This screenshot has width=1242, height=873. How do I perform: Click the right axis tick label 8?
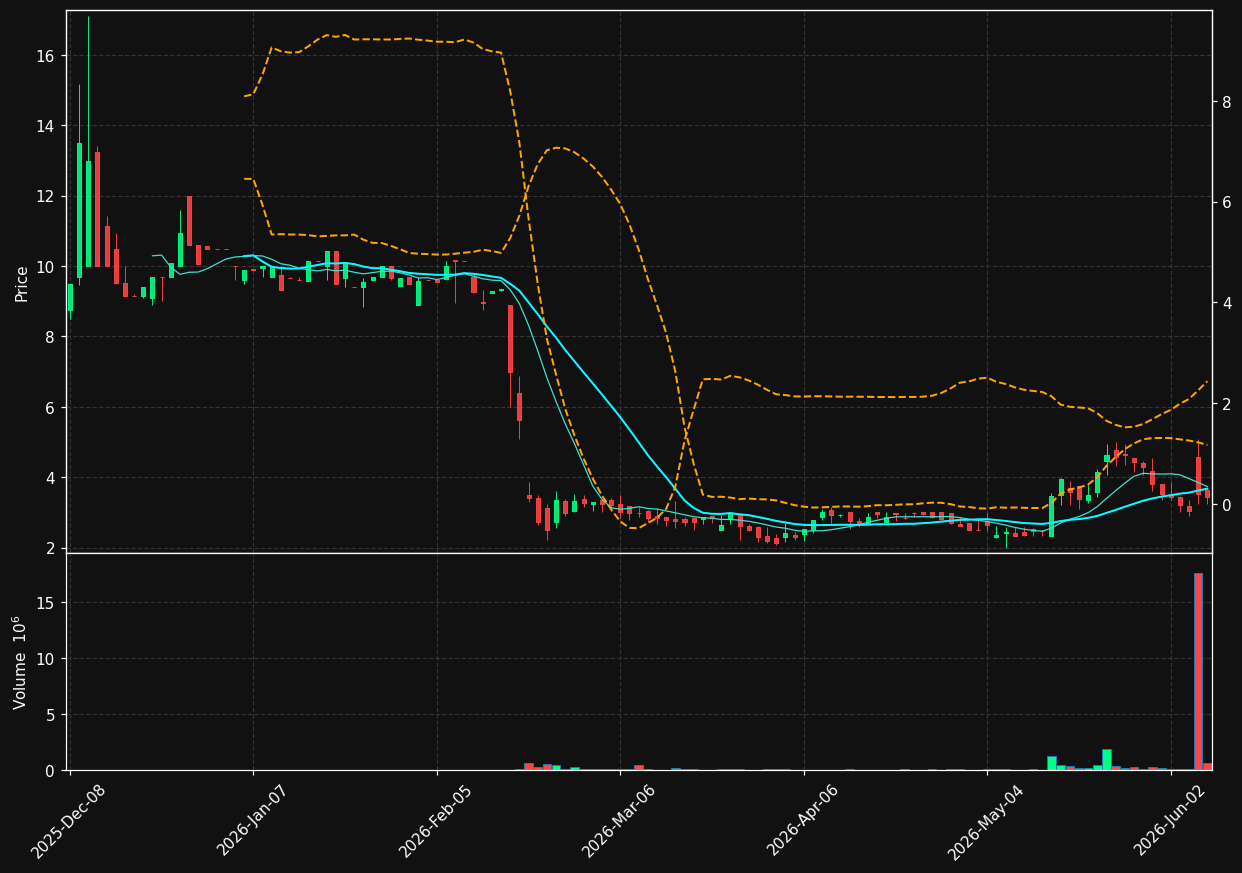click(1227, 102)
